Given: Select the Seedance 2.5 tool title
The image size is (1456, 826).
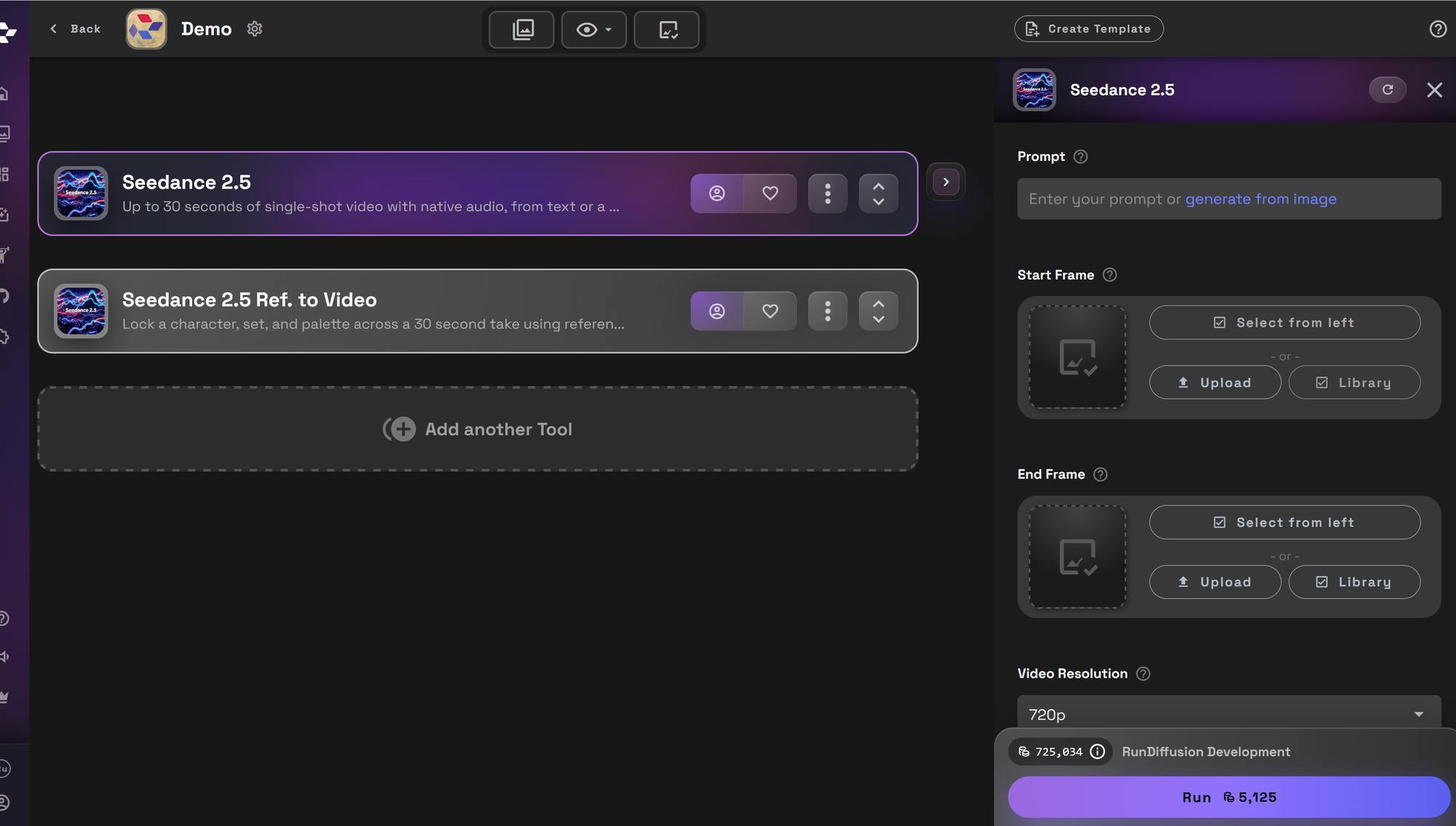Looking at the screenshot, I should [x=186, y=182].
